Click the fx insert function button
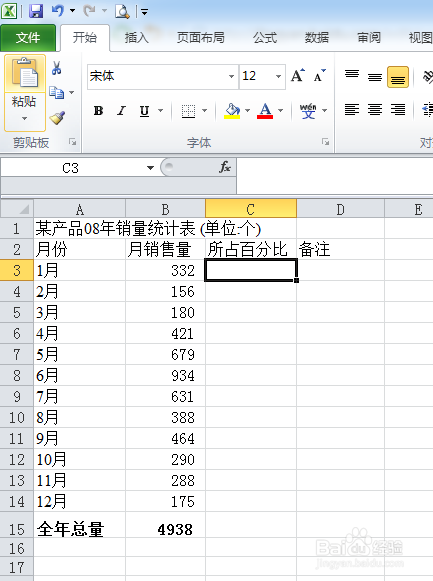 (x=224, y=167)
